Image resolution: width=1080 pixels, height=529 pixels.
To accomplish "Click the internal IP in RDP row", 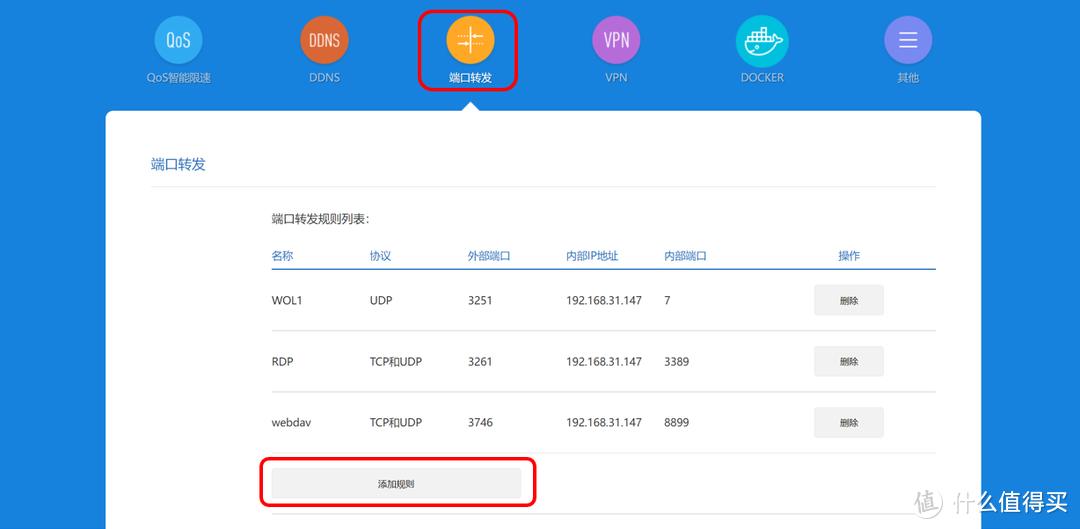I will pyautogui.click(x=604, y=362).
